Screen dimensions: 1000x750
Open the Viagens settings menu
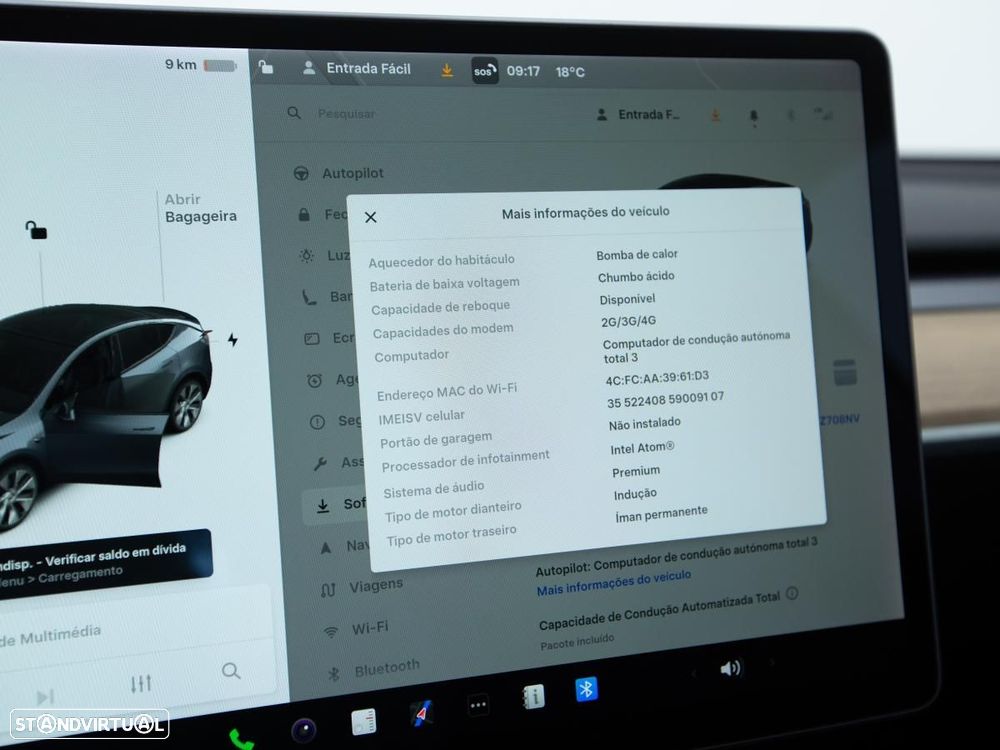(x=362, y=587)
